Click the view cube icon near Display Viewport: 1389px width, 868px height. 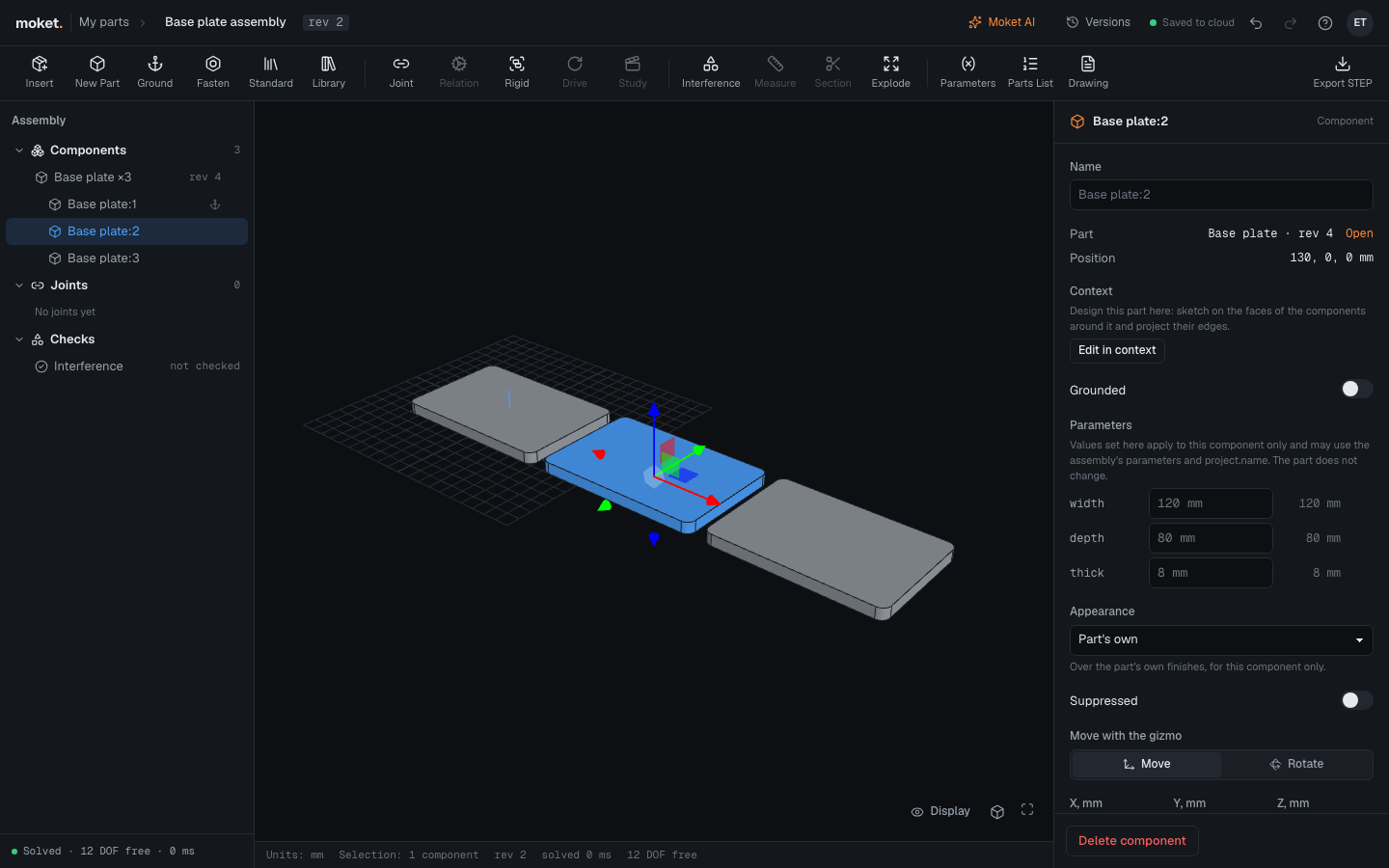point(997,811)
